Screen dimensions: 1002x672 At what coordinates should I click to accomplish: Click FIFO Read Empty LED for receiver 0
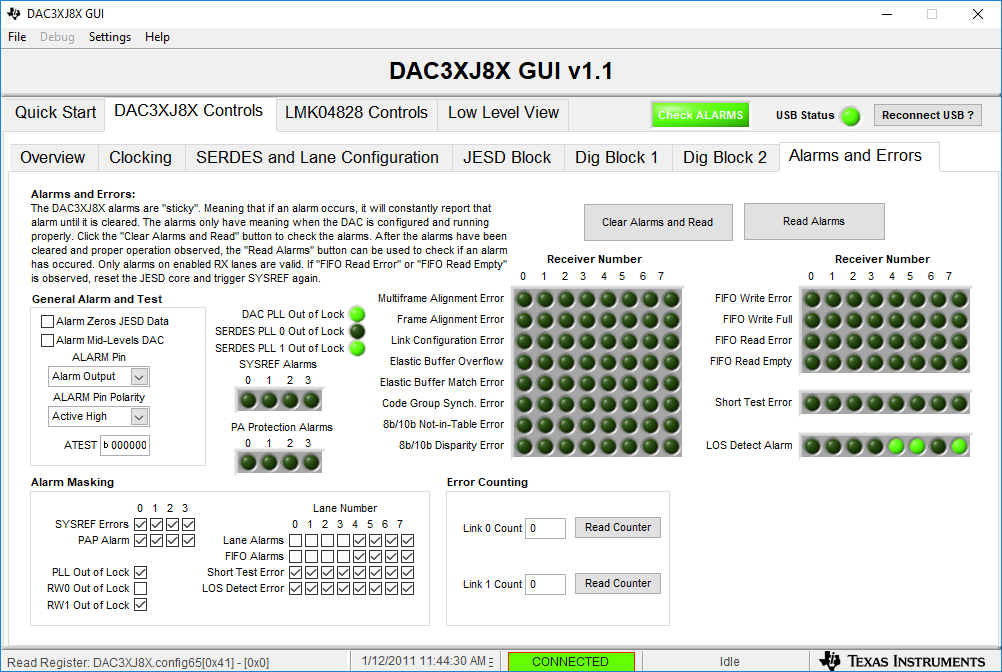pyautogui.click(x=812, y=362)
